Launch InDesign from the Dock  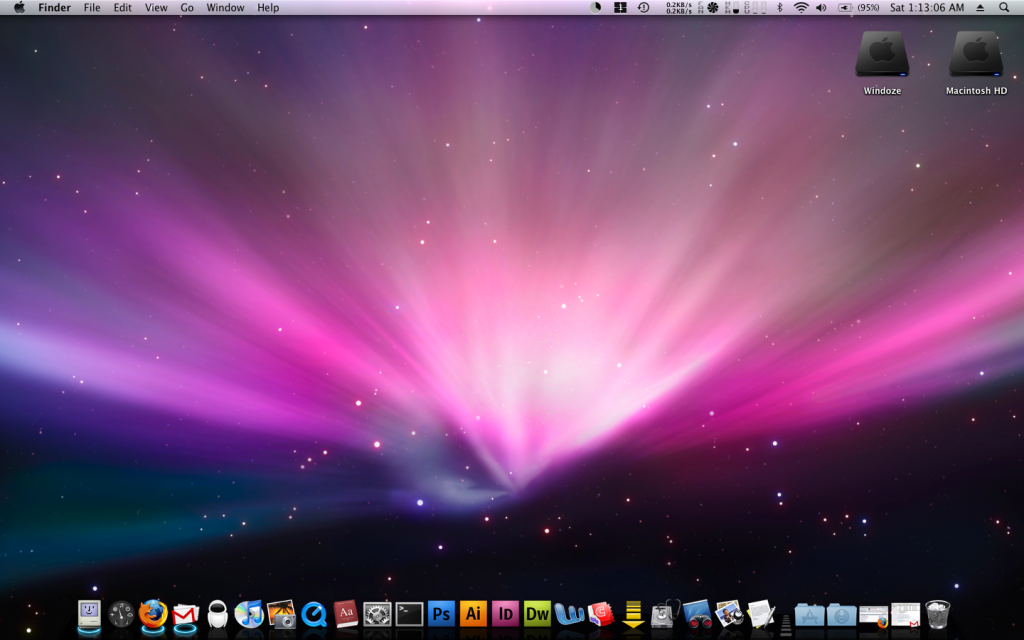click(505, 615)
